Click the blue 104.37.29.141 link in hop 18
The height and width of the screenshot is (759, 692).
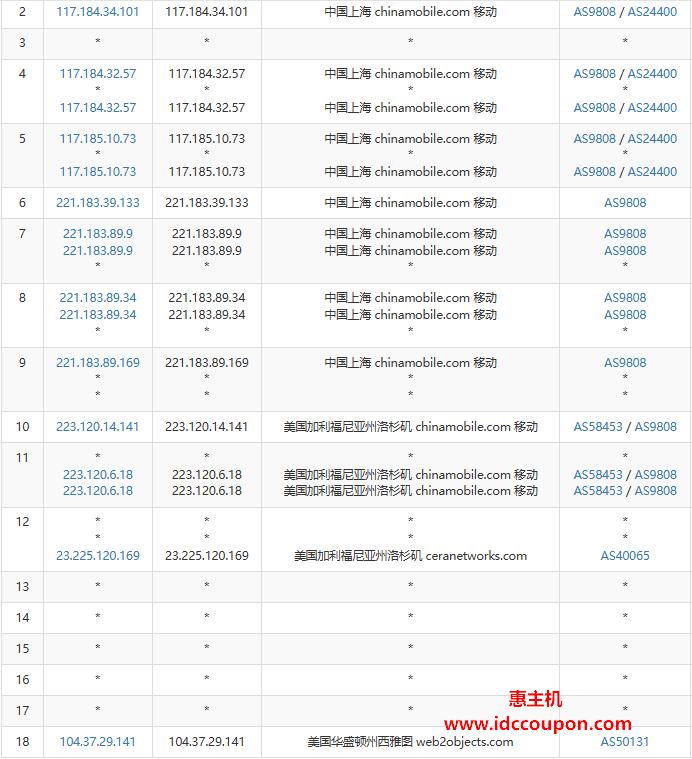point(98,741)
